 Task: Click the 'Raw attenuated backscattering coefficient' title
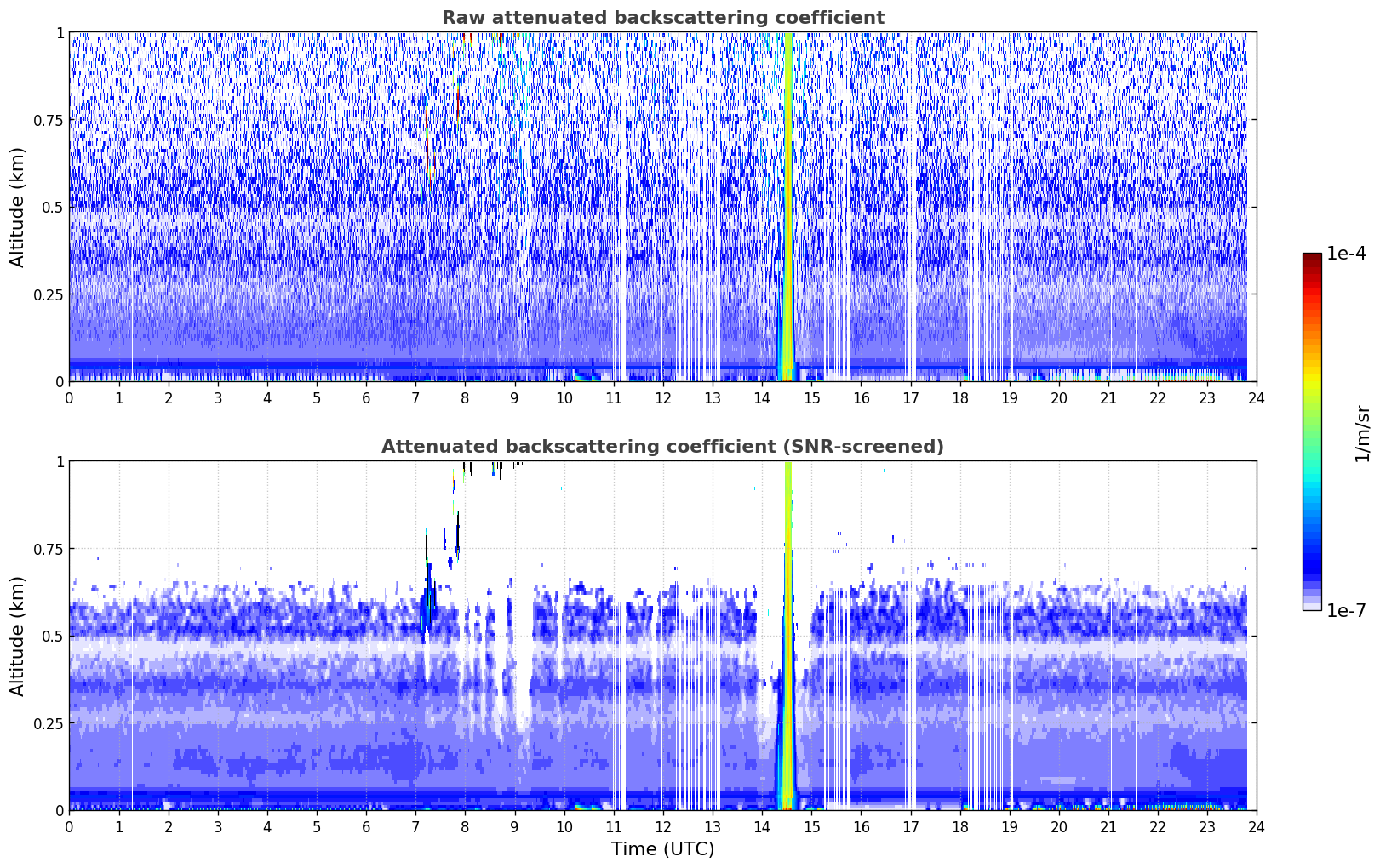662,18
